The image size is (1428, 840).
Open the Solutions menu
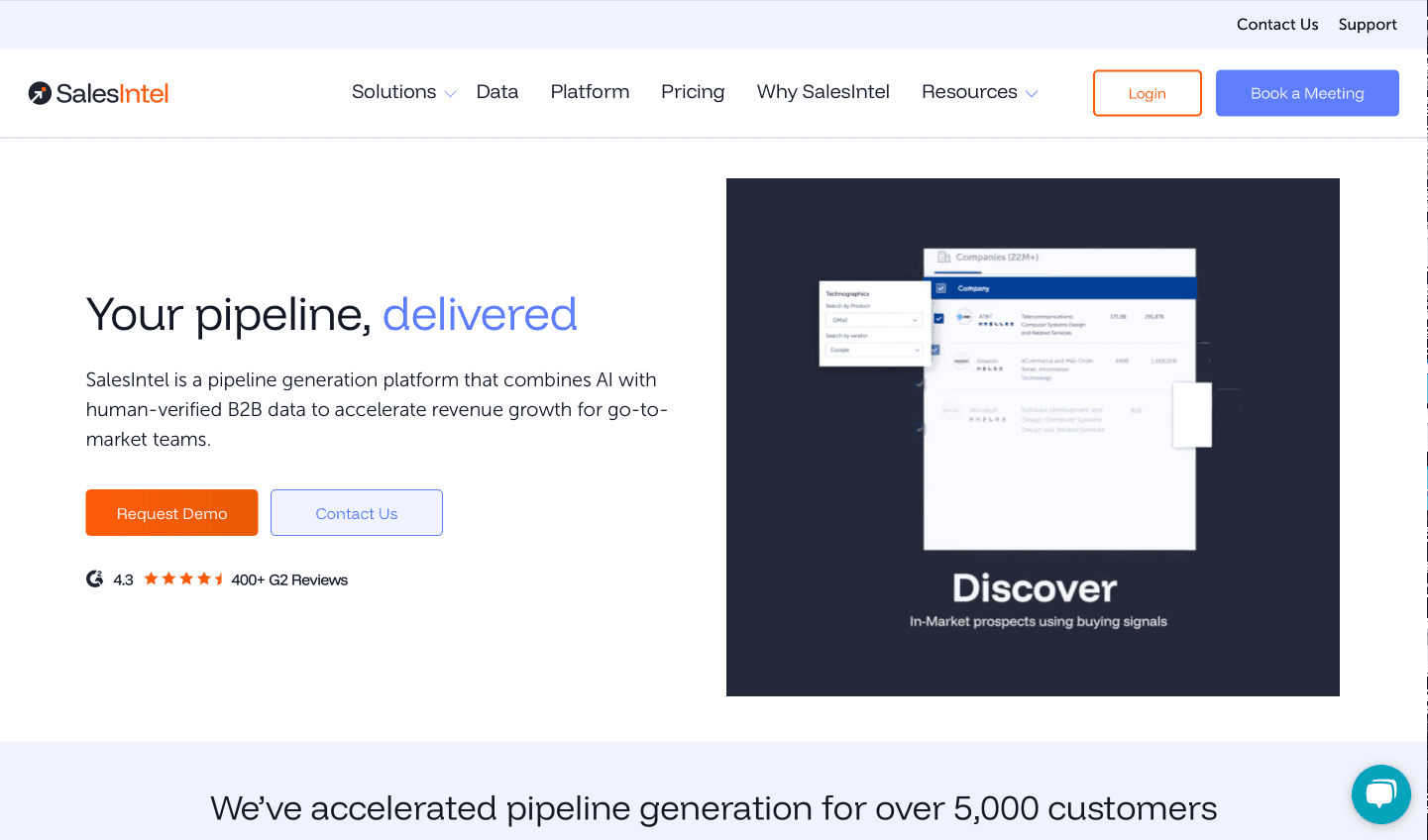coord(393,92)
